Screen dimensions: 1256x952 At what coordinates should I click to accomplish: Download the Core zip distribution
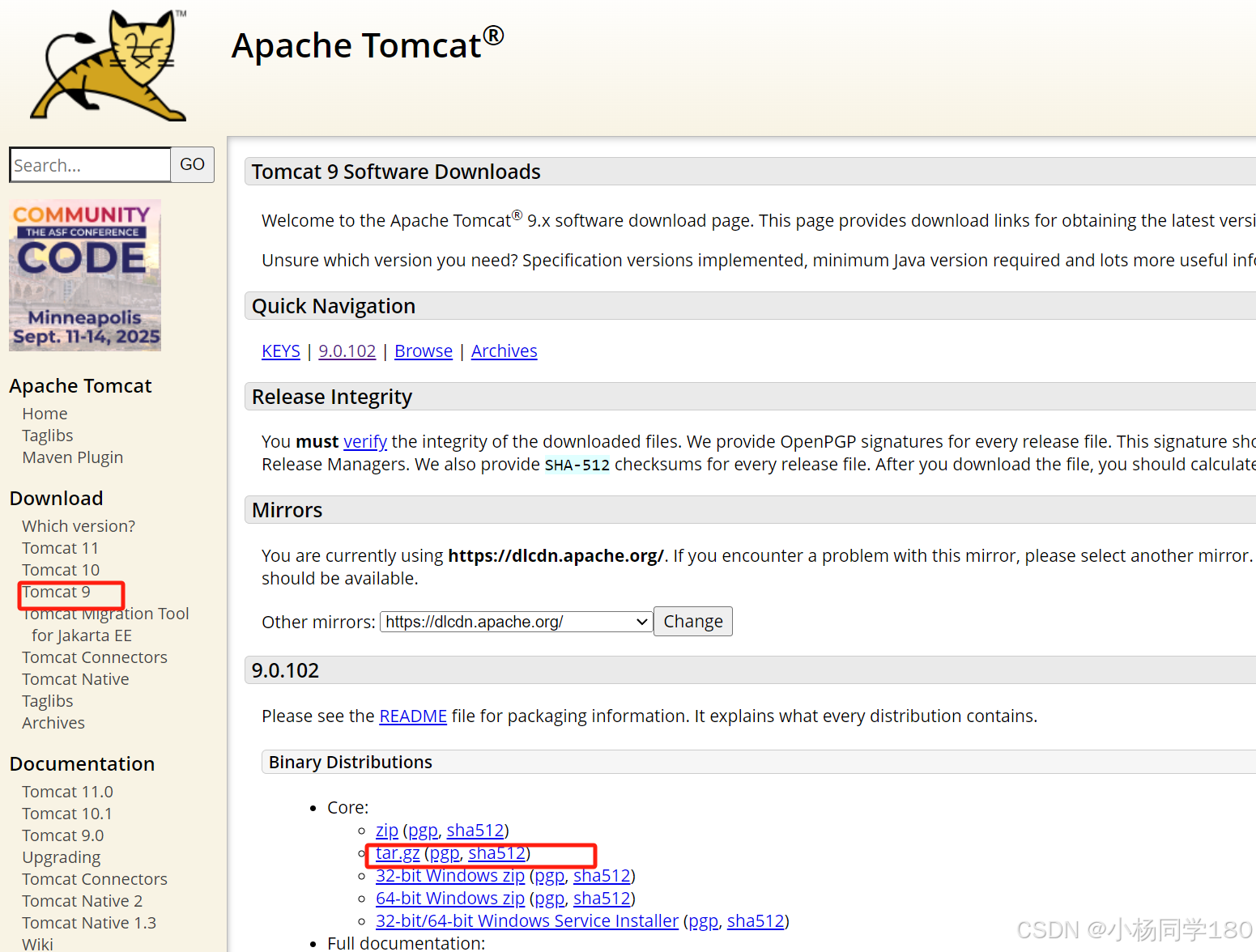[x=387, y=831]
